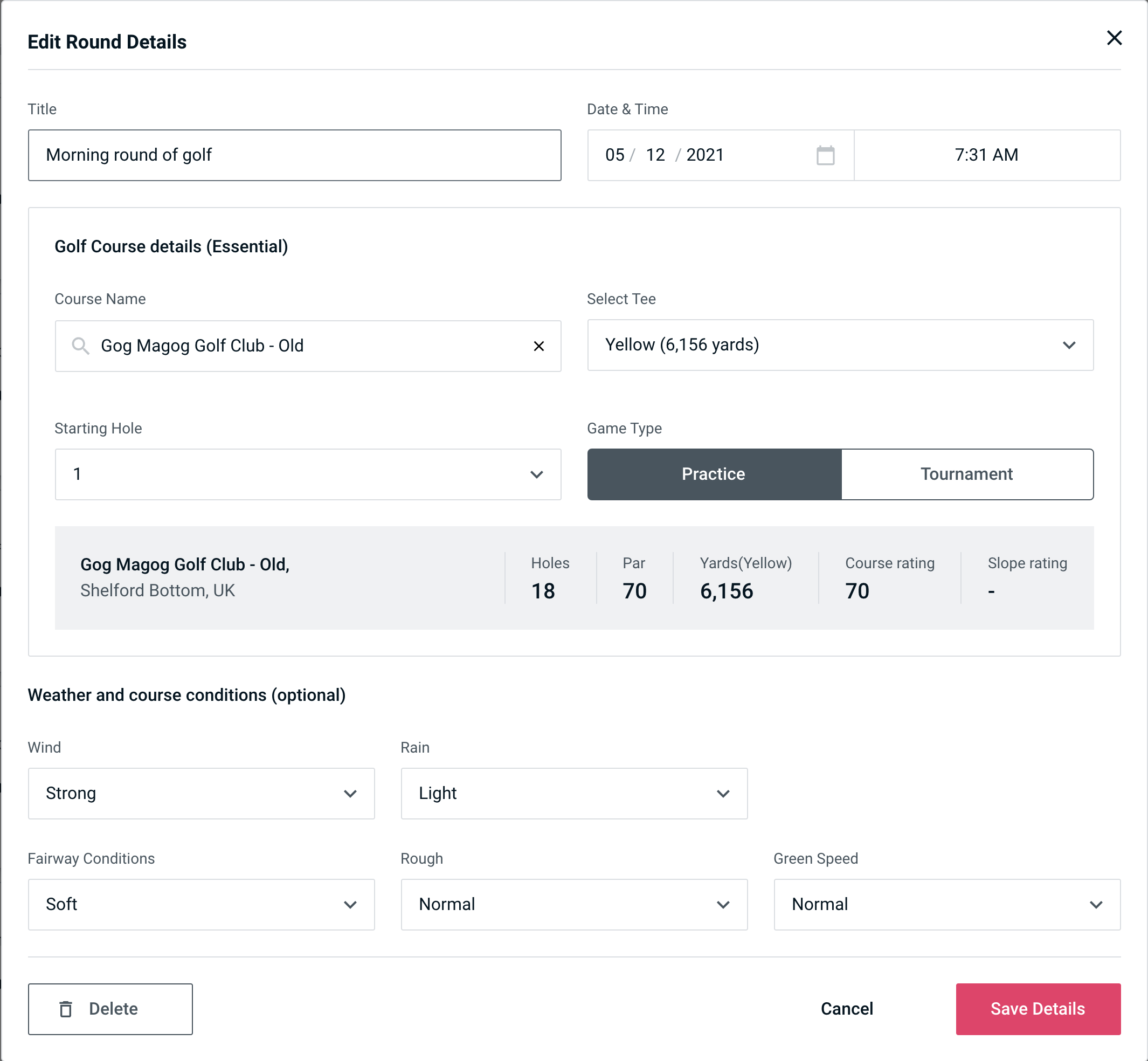Screen dimensions: 1148x1061
Task: Click the search icon in Course Name field
Action: pyautogui.click(x=80, y=345)
